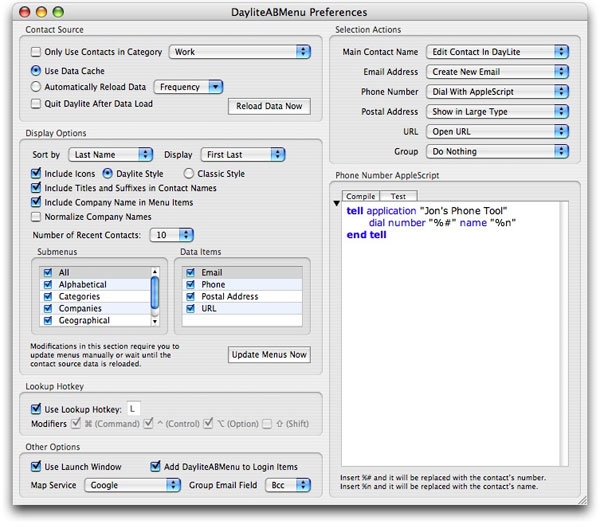
Task: Choose the Daylite Style radio button
Action: pyautogui.click(x=108, y=173)
